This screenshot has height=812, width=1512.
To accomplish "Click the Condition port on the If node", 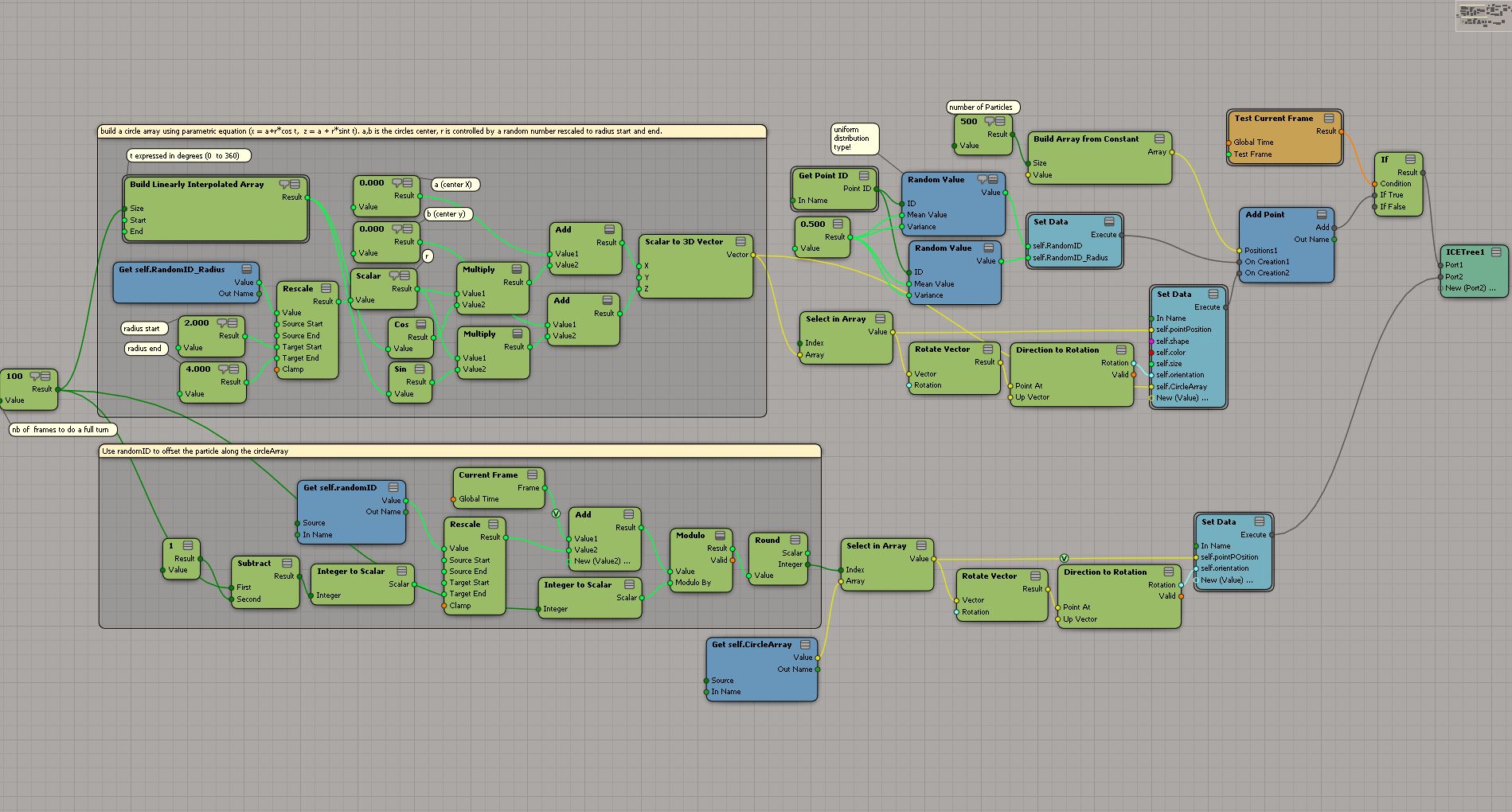I will tap(1395, 184).
